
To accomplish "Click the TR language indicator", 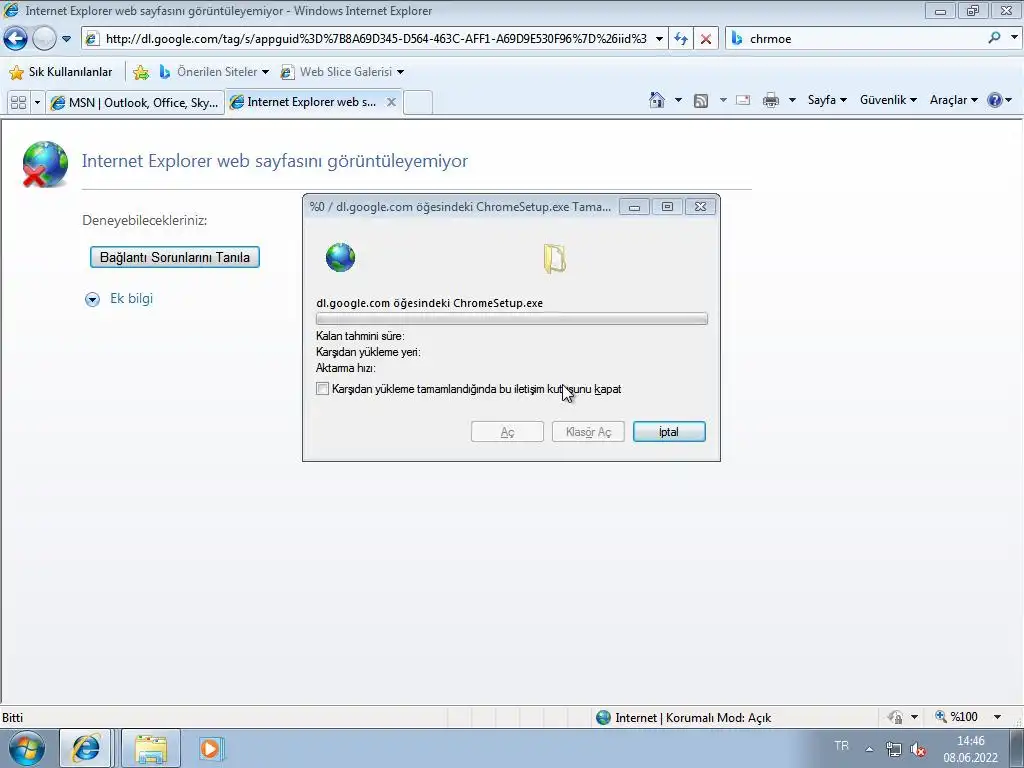I will 841,746.
